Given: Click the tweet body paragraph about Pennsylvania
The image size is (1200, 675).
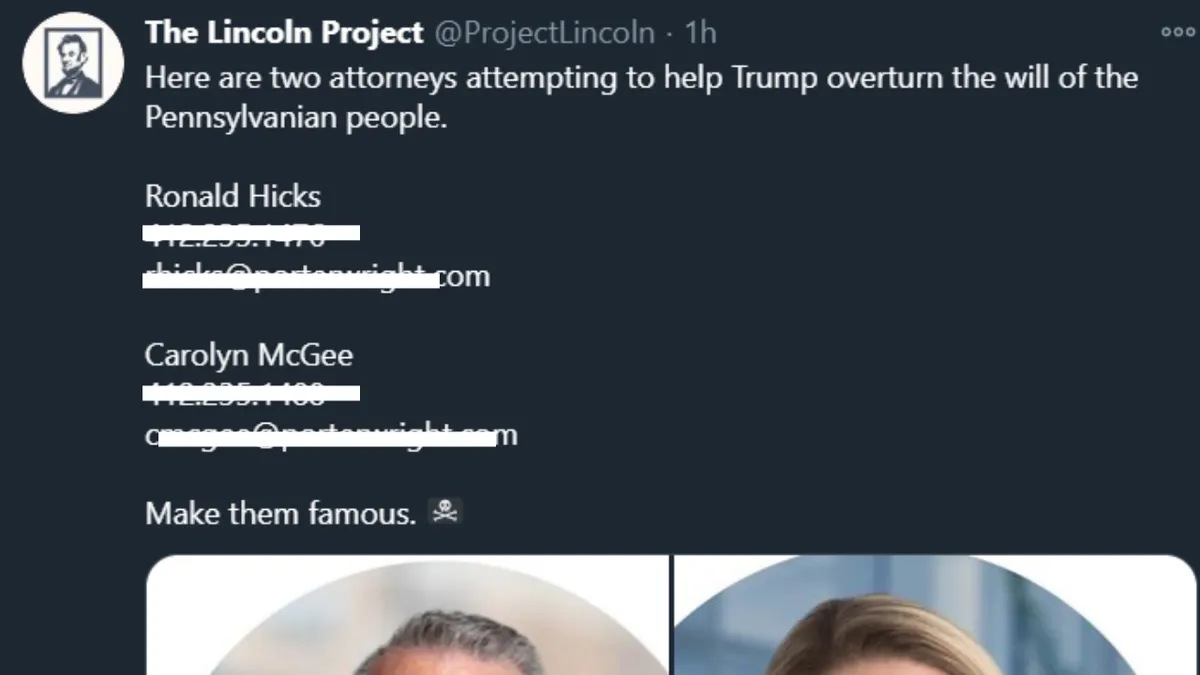Looking at the screenshot, I should (x=500, y=96).
